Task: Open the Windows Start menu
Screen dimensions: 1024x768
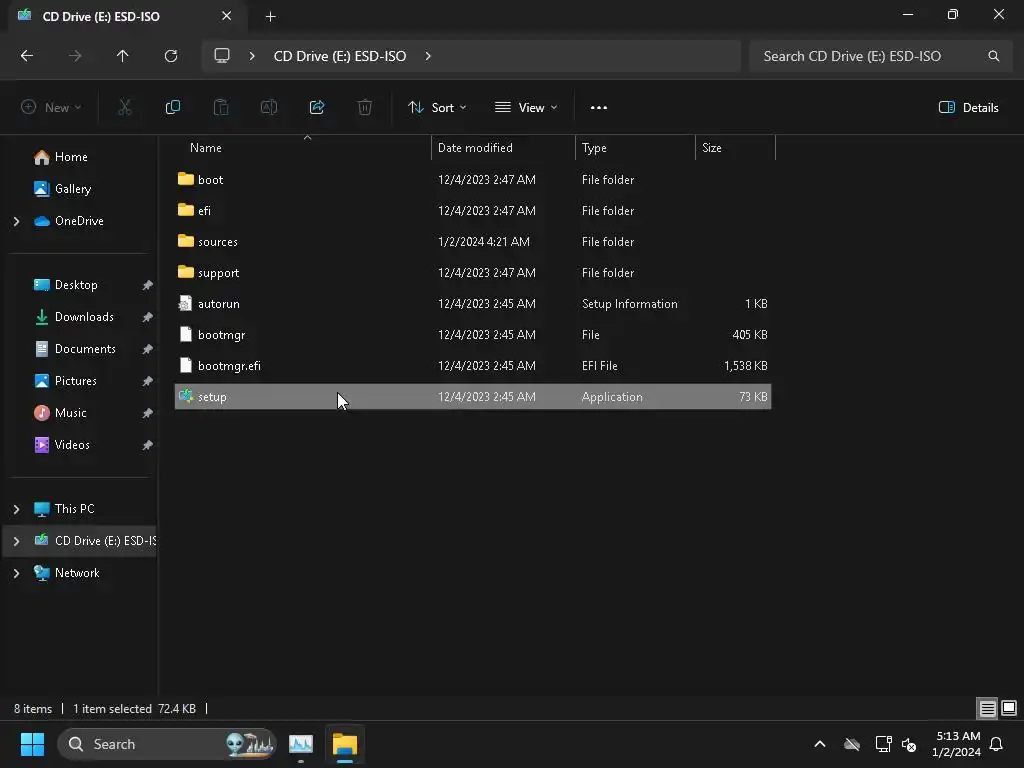Action: point(32,744)
